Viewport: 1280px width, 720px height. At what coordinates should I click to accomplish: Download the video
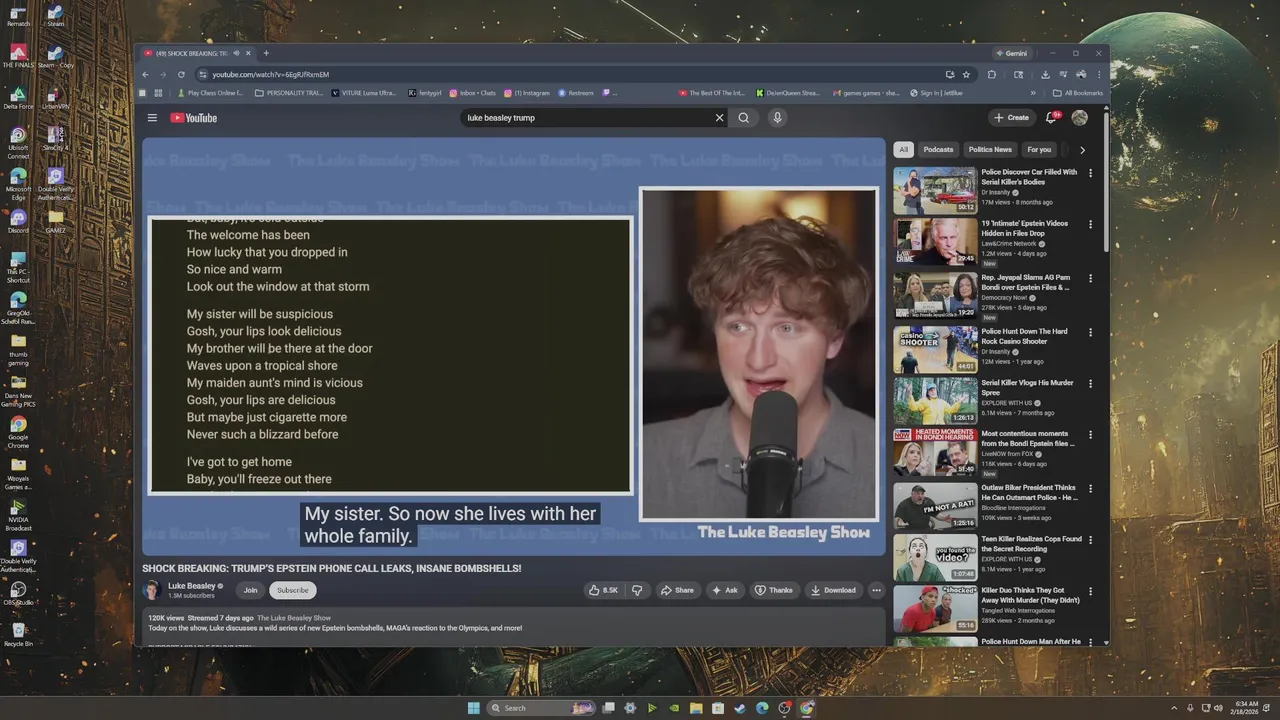833,590
